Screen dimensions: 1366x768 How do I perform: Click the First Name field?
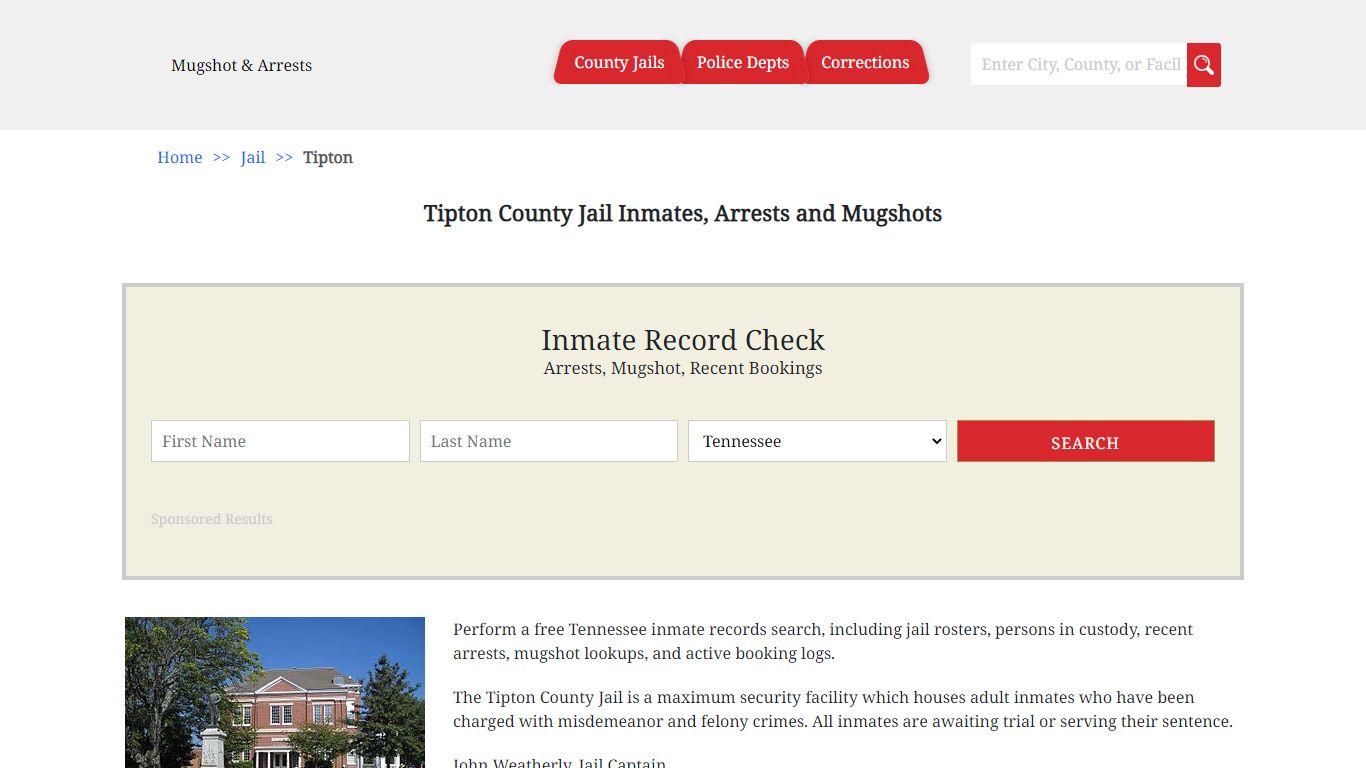coord(280,441)
